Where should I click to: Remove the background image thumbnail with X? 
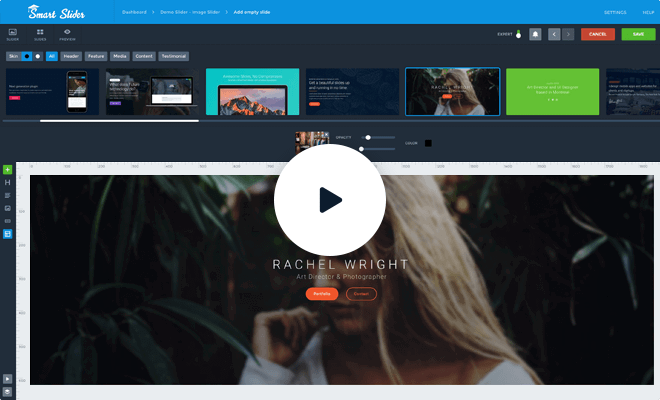[x=326, y=134]
